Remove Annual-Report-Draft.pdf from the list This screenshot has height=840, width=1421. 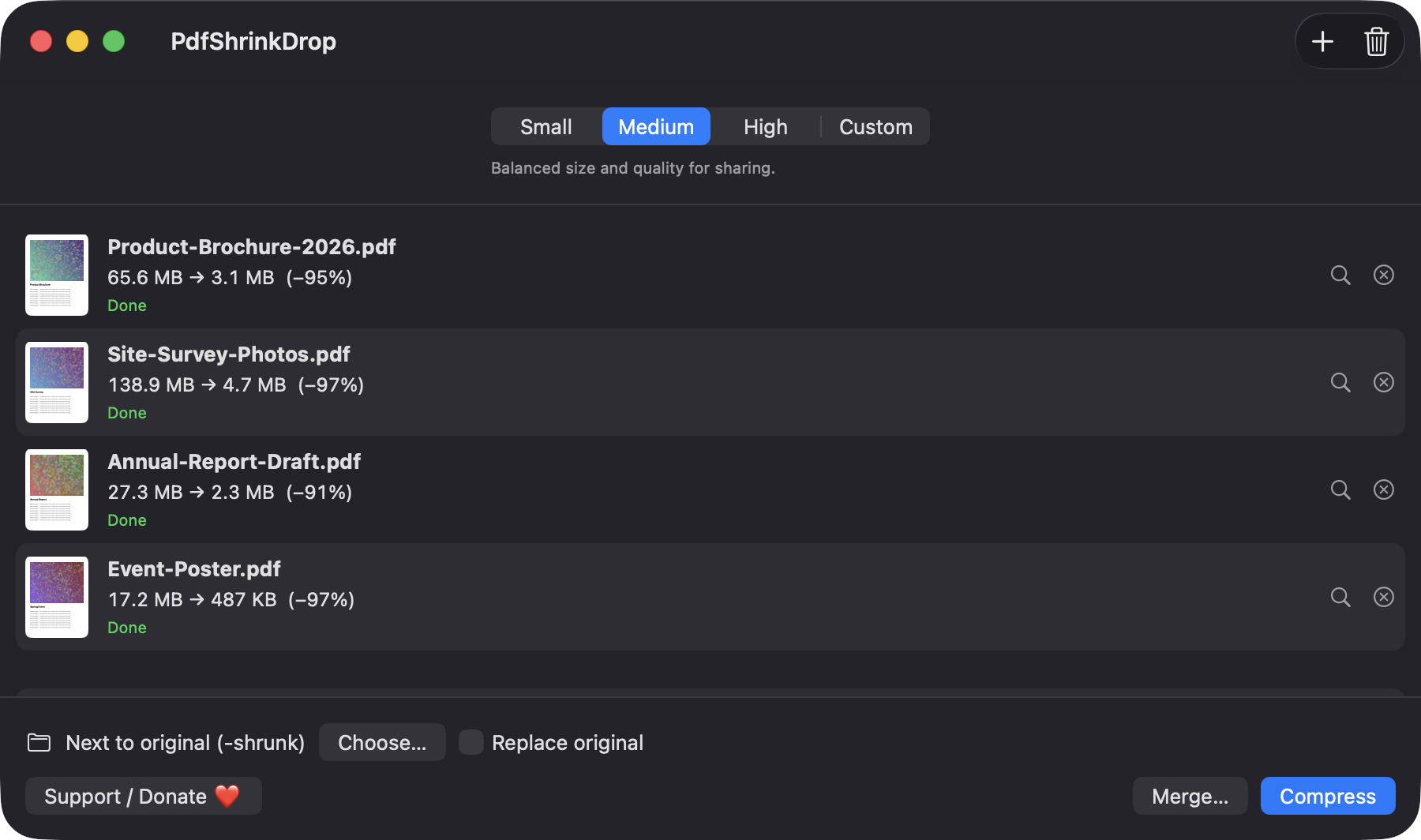[x=1383, y=489]
